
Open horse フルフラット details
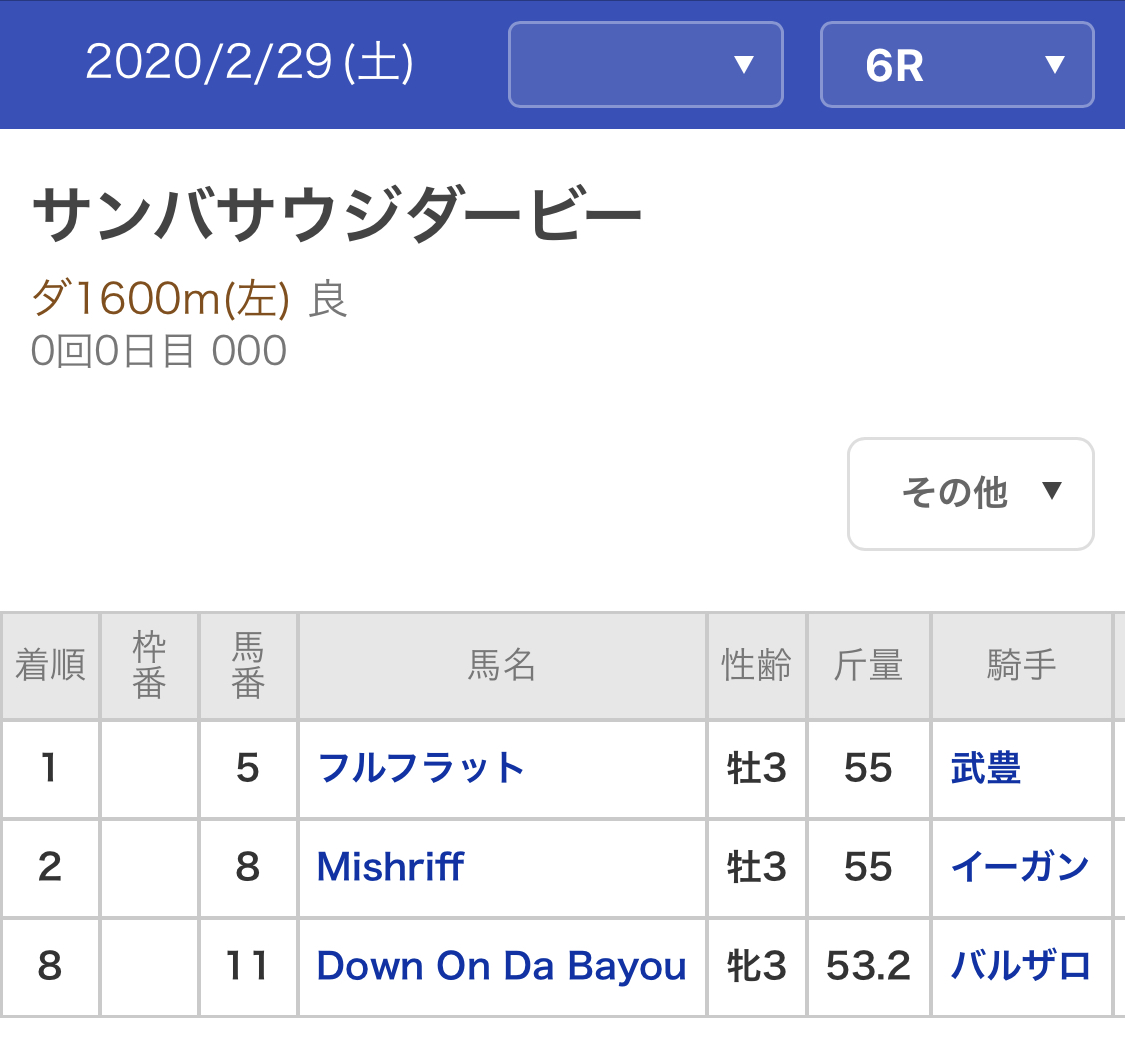(x=421, y=769)
